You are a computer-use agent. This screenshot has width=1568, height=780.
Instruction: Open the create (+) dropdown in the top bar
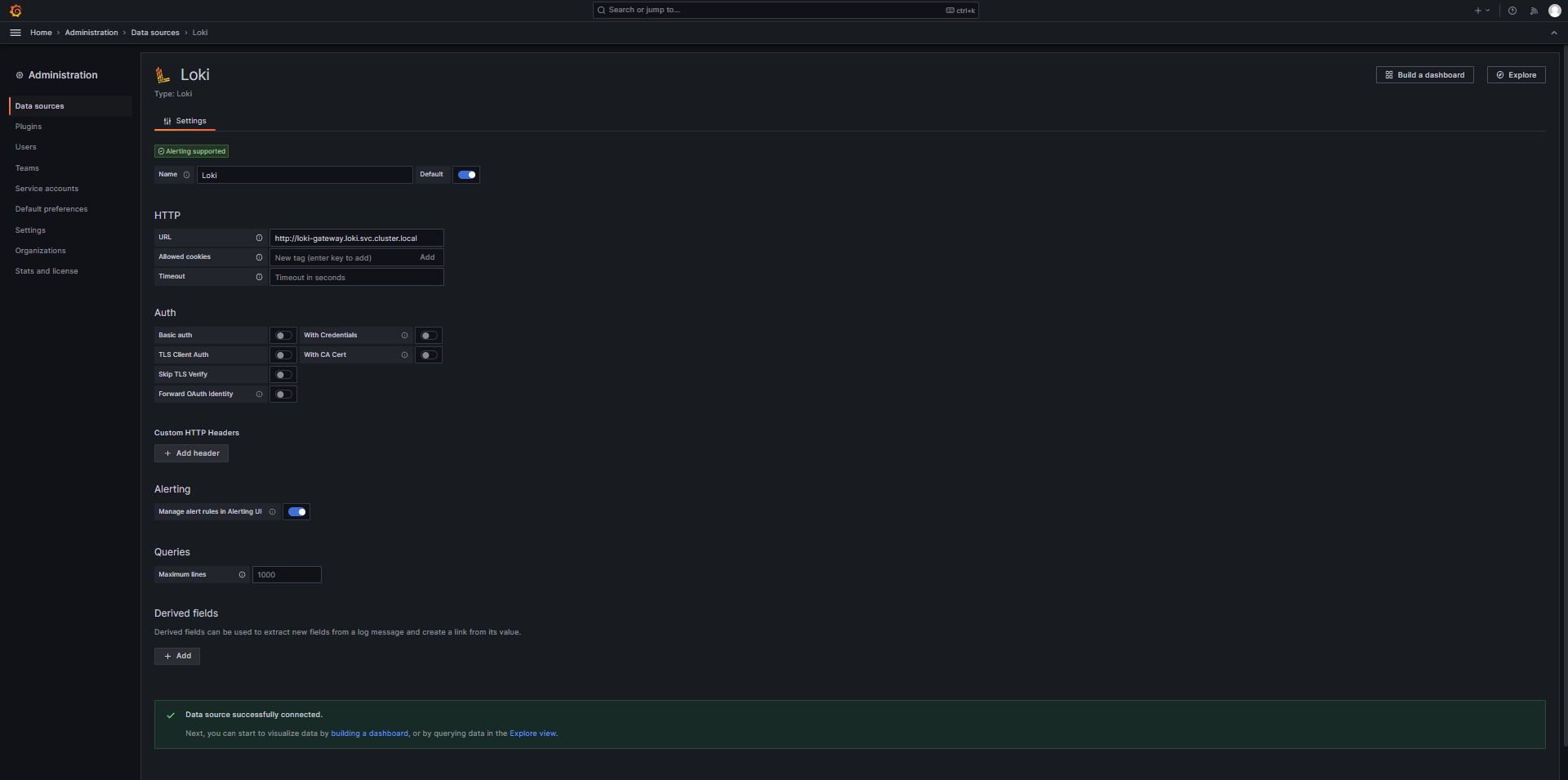pos(1481,11)
